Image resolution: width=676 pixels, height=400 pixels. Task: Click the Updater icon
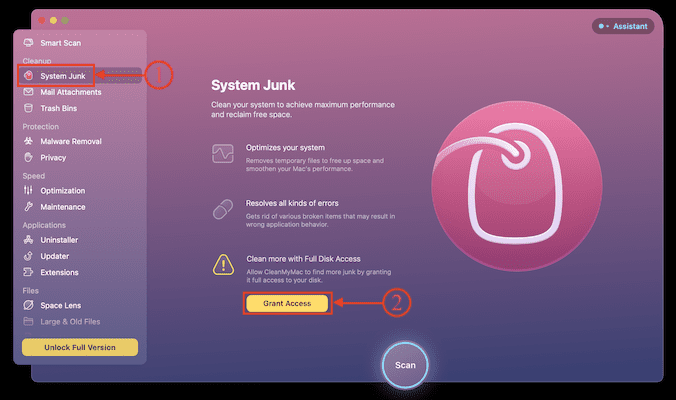click(x=28, y=256)
